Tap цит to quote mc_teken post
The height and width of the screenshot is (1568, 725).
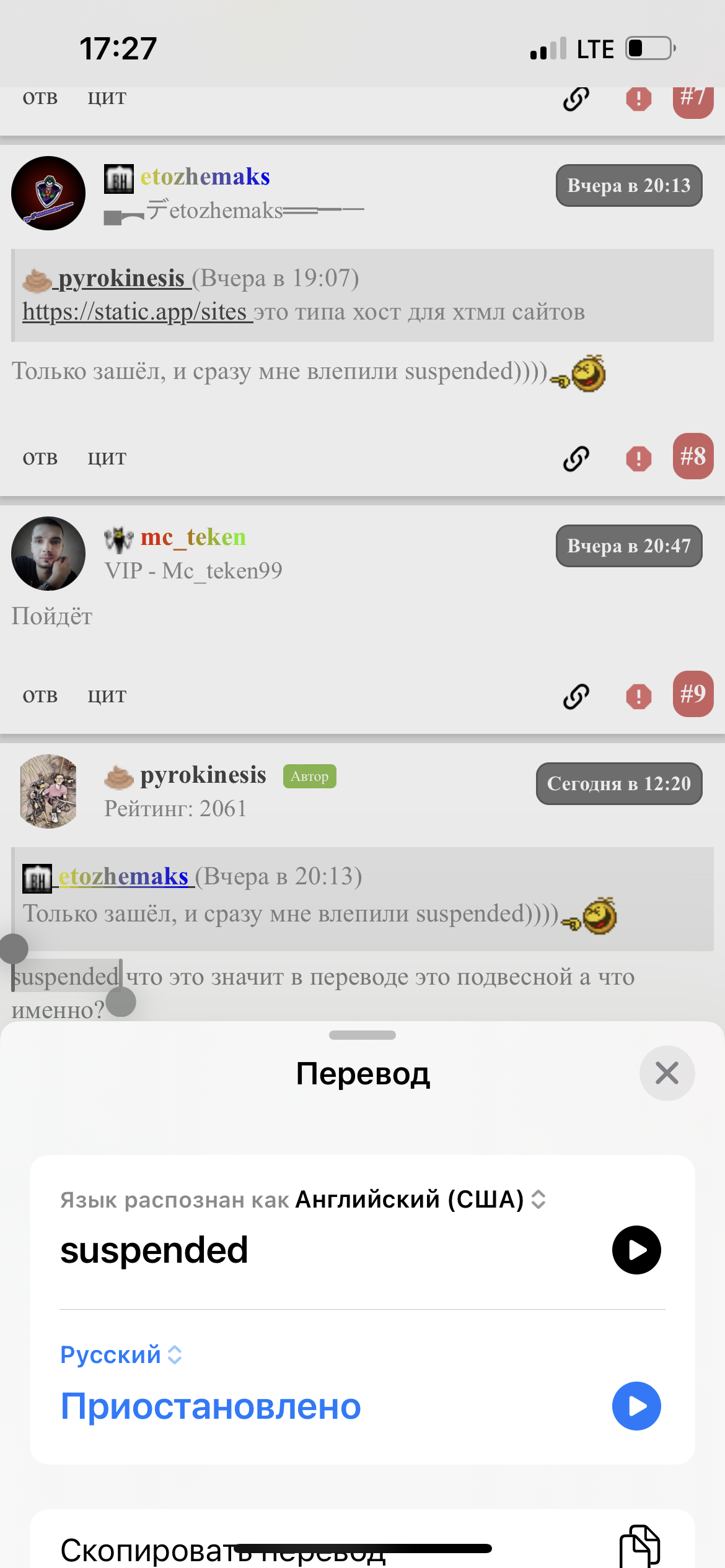pyautogui.click(x=107, y=695)
